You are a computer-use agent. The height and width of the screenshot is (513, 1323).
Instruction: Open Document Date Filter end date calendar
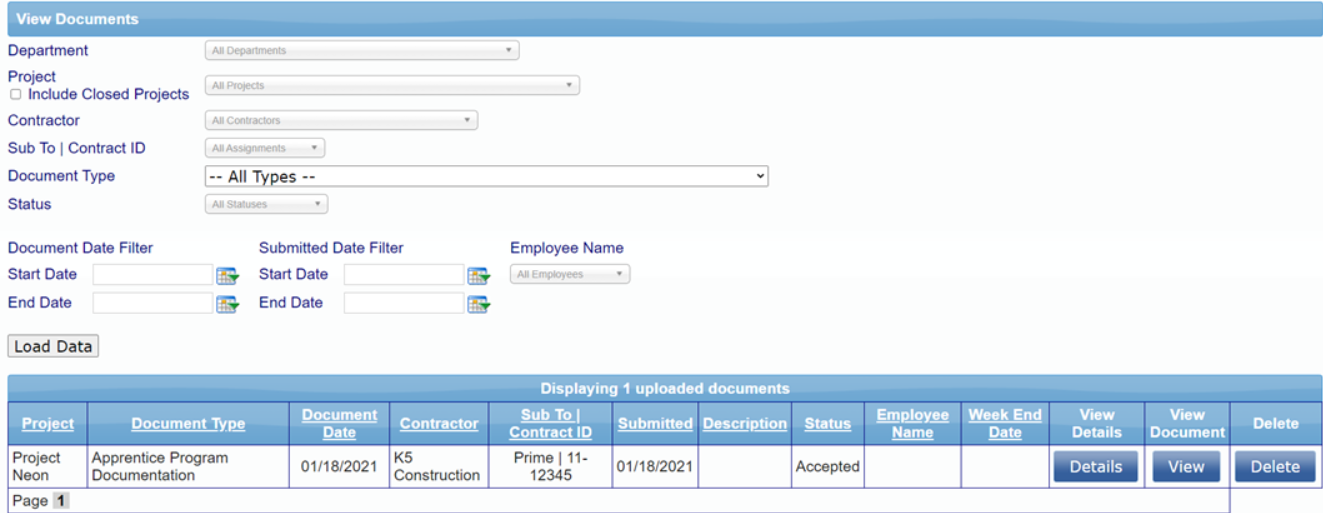pyautogui.click(x=227, y=304)
